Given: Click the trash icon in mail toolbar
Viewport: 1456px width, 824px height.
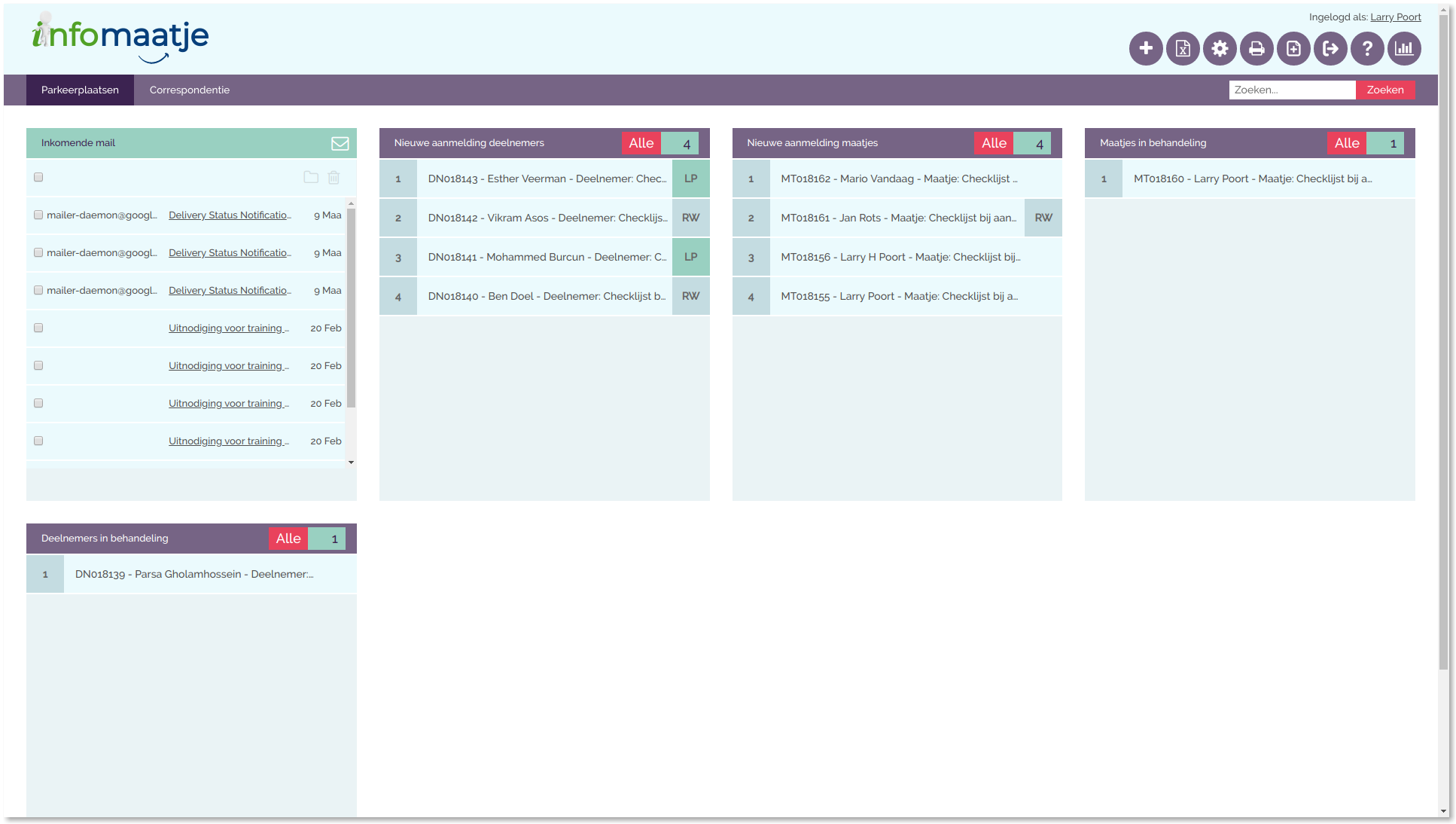Looking at the screenshot, I should coord(334,178).
